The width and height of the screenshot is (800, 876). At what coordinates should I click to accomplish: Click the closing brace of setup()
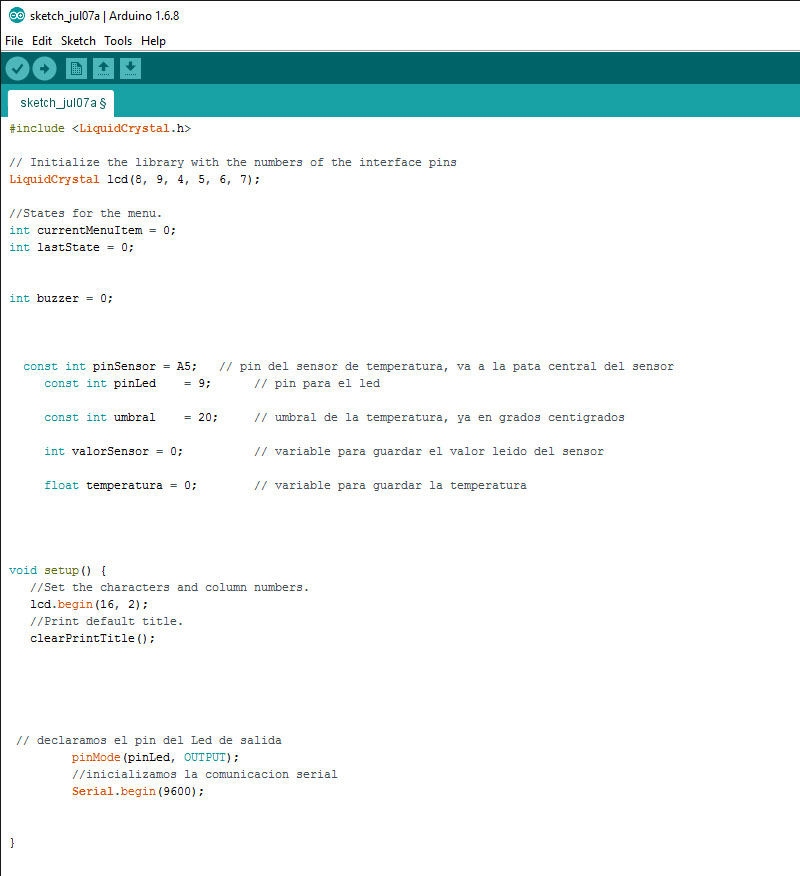click(x=12, y=842)
